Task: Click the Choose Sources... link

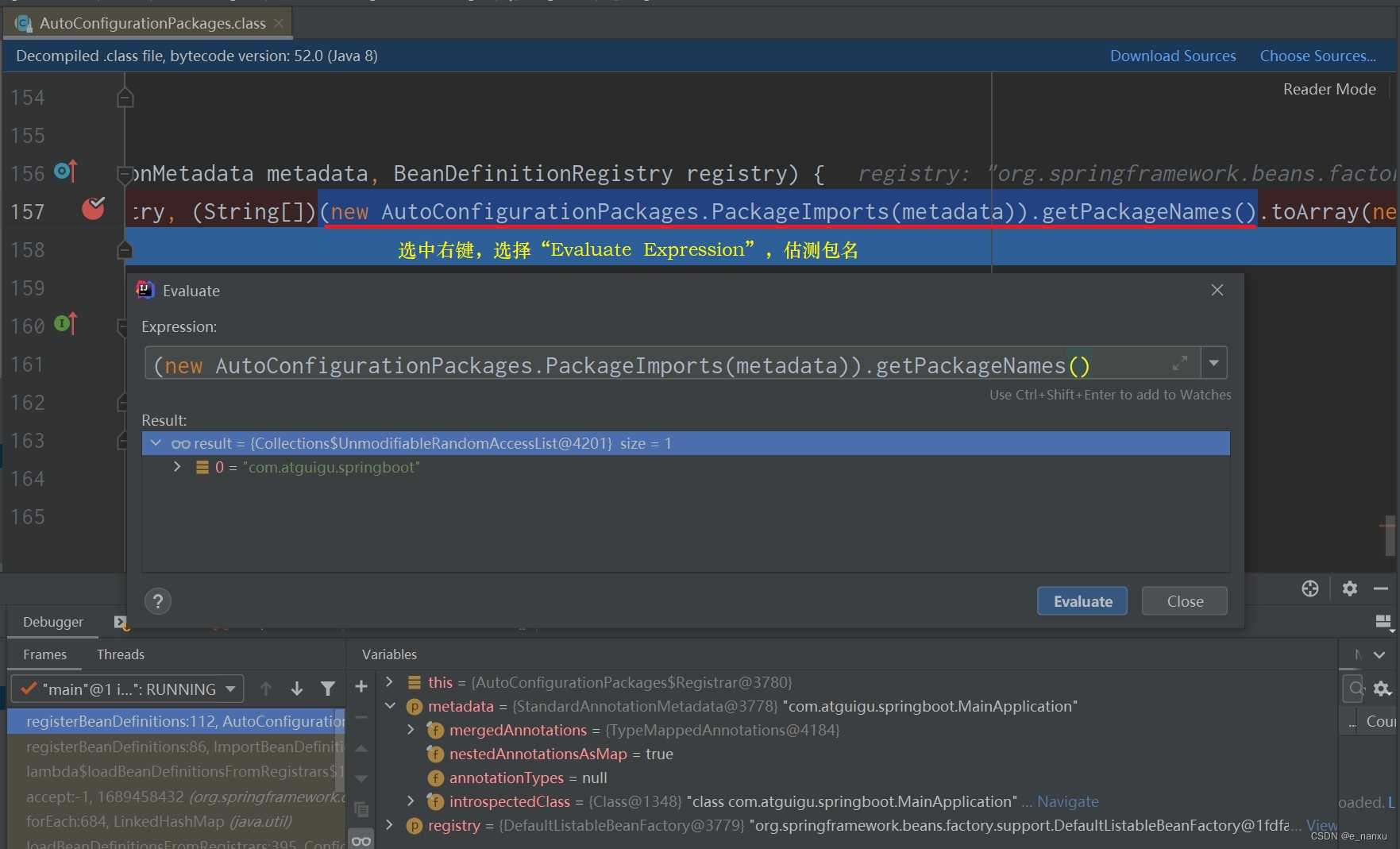Action: pos(1317,56)
